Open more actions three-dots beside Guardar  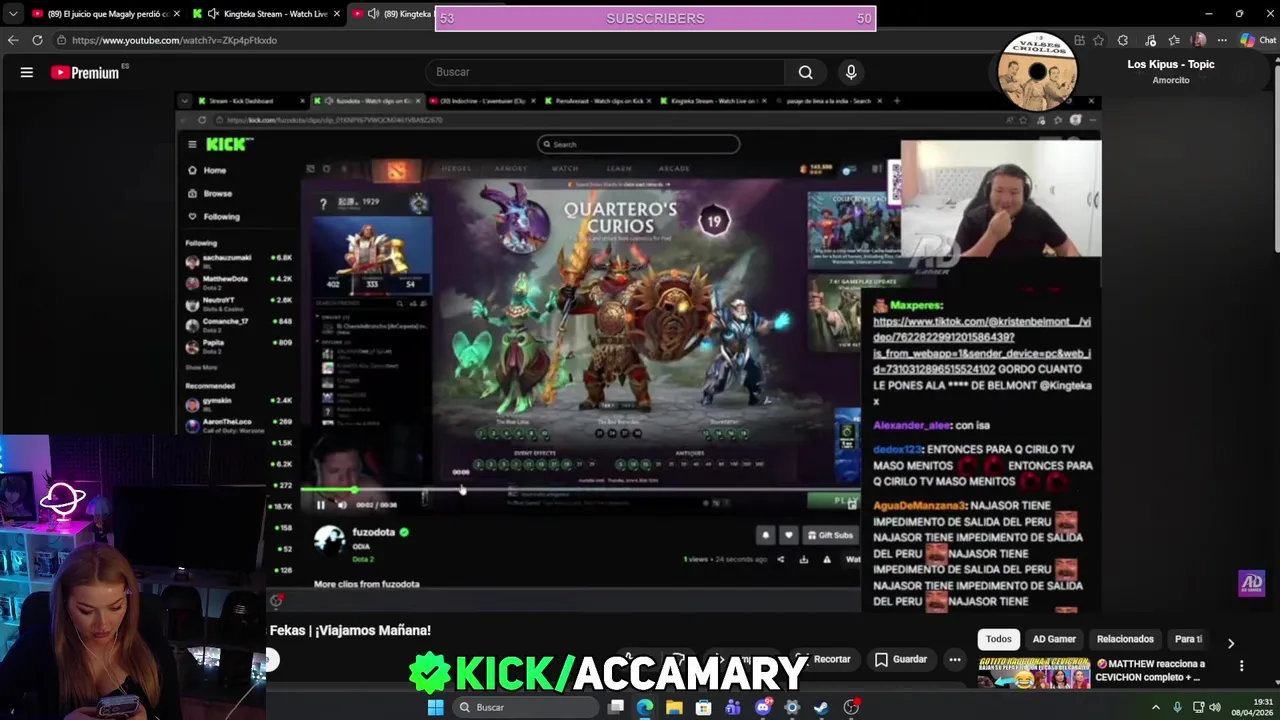click(955, 659)
